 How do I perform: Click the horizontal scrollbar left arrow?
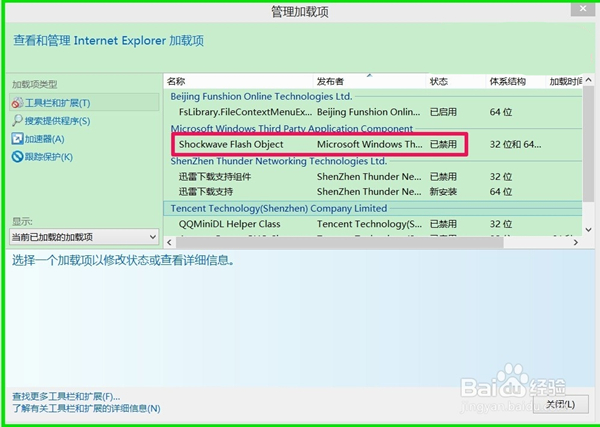pos(170,242)
